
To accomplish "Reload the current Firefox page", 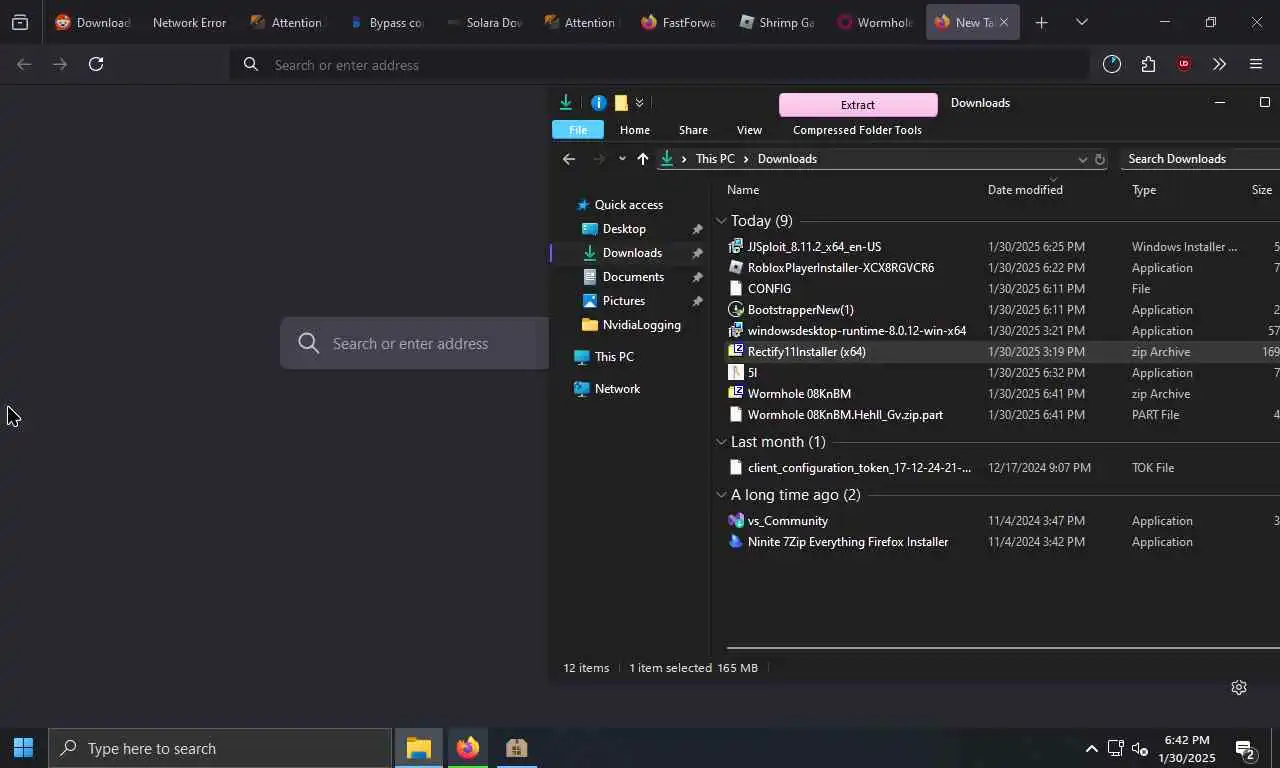I will (x=96, y=64).
